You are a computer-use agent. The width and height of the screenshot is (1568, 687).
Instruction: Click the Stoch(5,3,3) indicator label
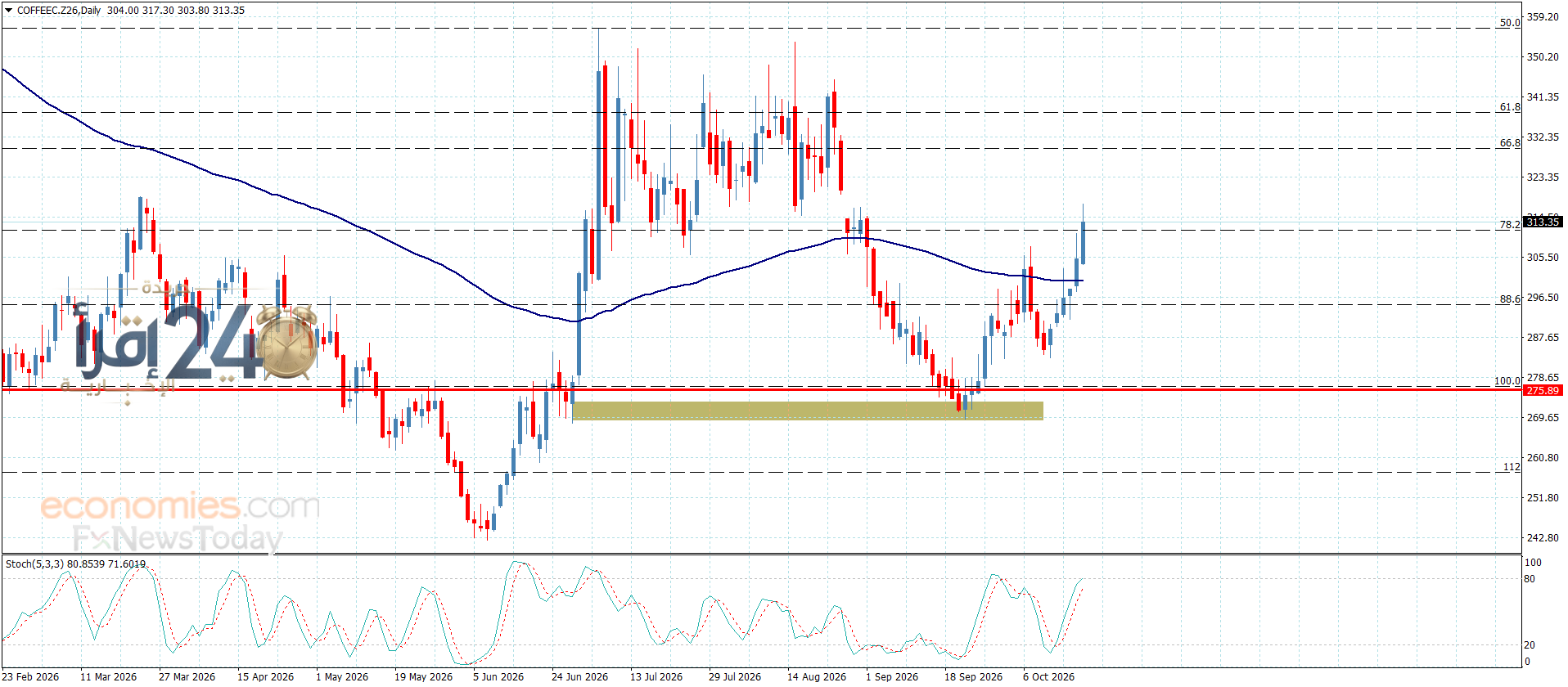34,564
